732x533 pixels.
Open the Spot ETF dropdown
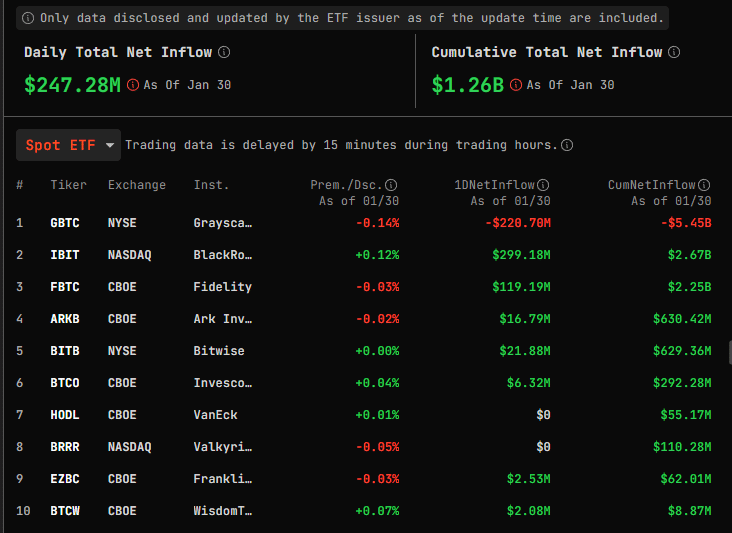click(68, 145)
